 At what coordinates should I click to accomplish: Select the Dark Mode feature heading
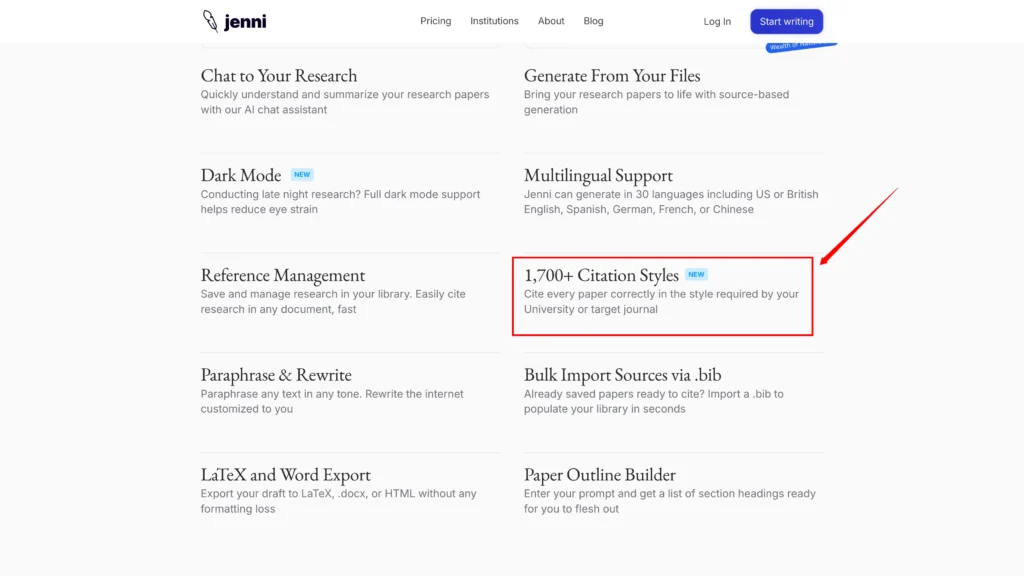coord(240,176)
